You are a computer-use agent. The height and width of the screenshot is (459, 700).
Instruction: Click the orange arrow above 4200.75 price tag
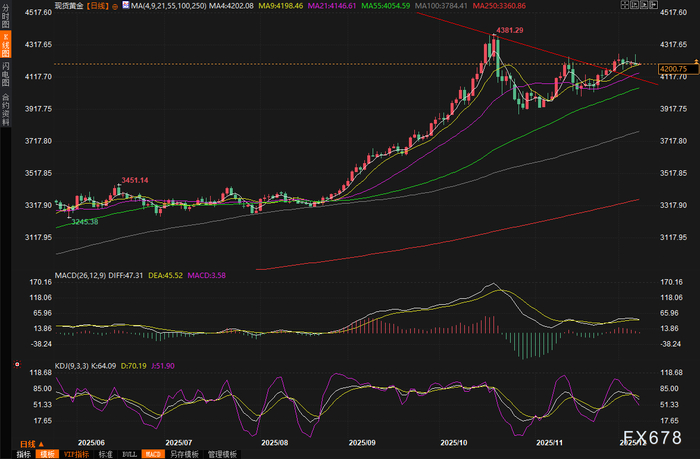point(696,61)
